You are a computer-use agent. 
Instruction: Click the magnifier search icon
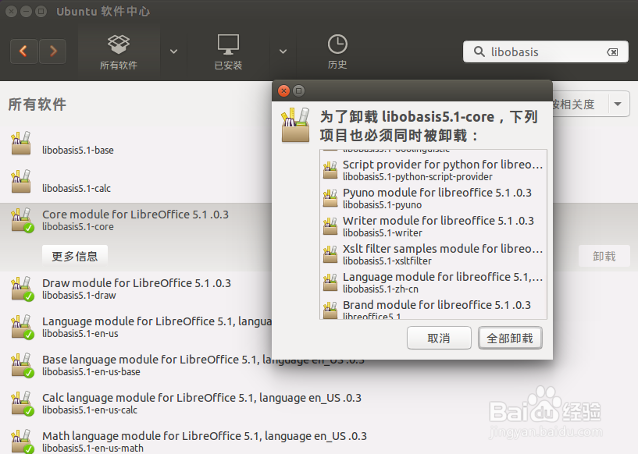(479, 52)
